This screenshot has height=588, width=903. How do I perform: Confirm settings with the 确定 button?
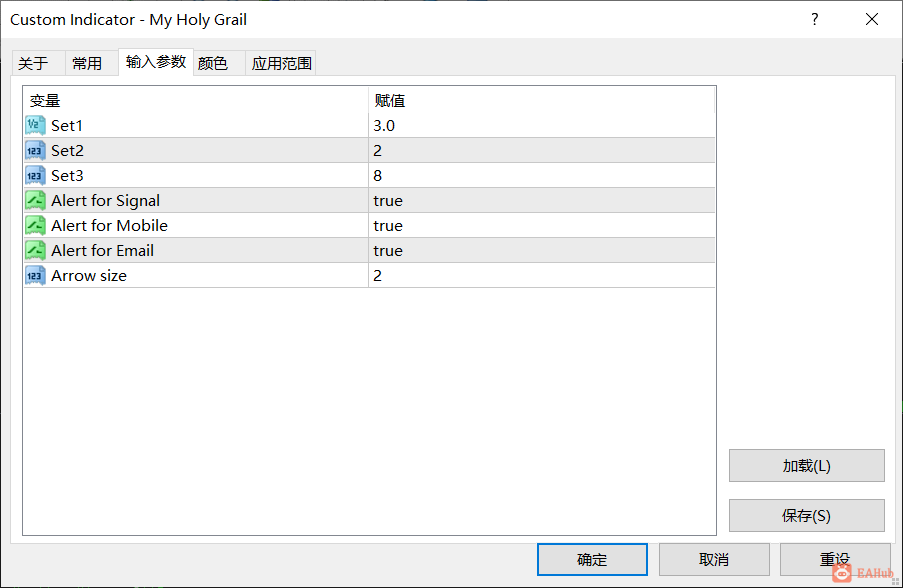[592, 559]
